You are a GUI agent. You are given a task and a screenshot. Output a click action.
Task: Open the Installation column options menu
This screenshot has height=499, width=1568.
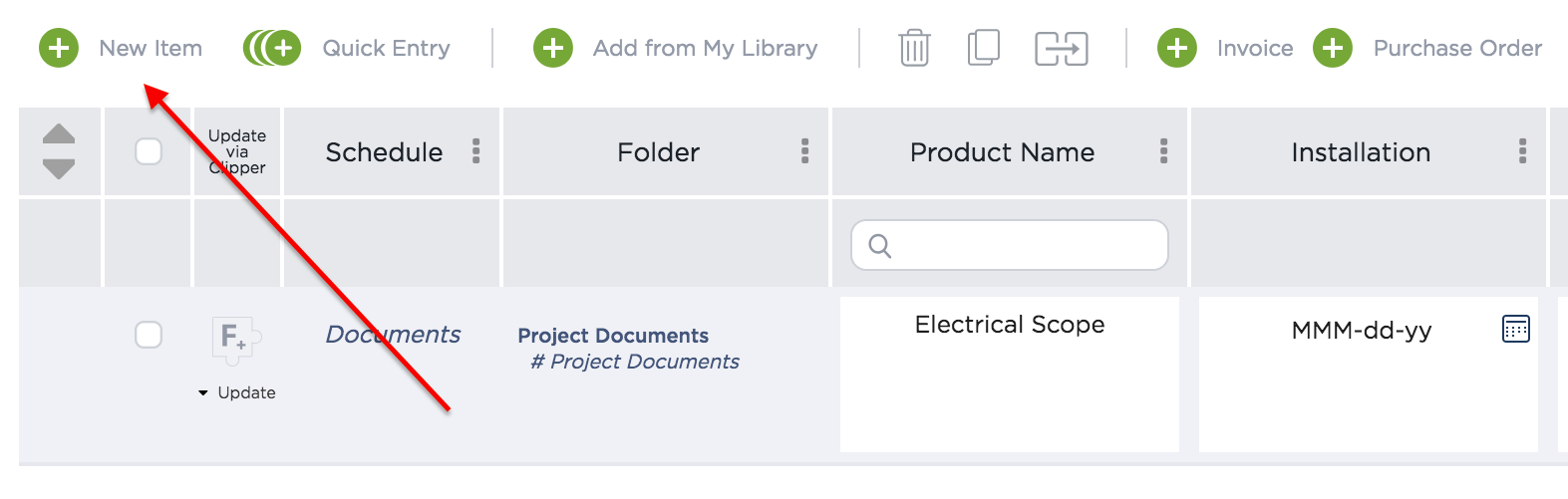tap(1522, 151)
